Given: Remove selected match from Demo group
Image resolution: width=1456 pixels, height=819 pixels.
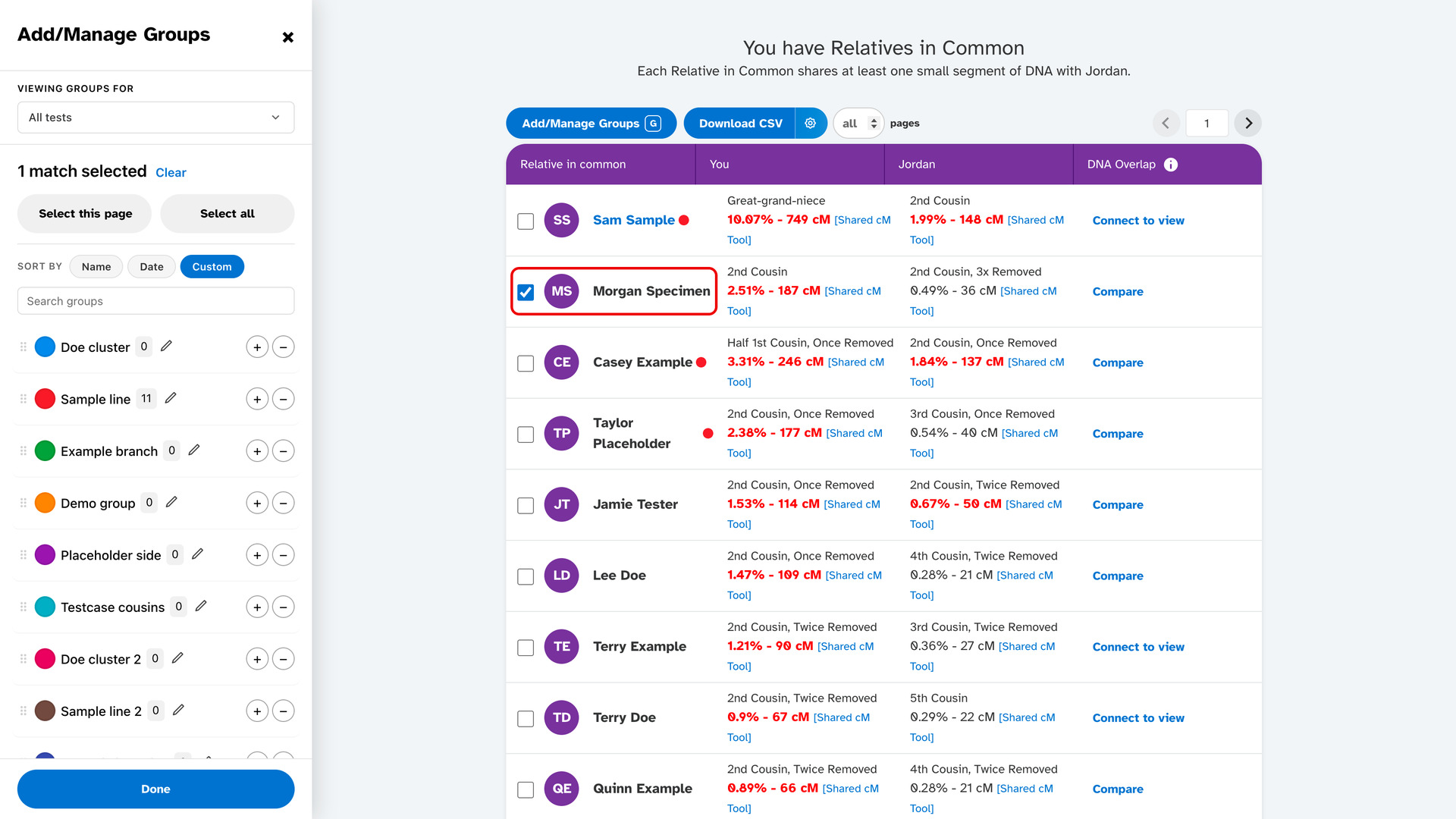Looking at the screenshot, I should tap(283, 503).
